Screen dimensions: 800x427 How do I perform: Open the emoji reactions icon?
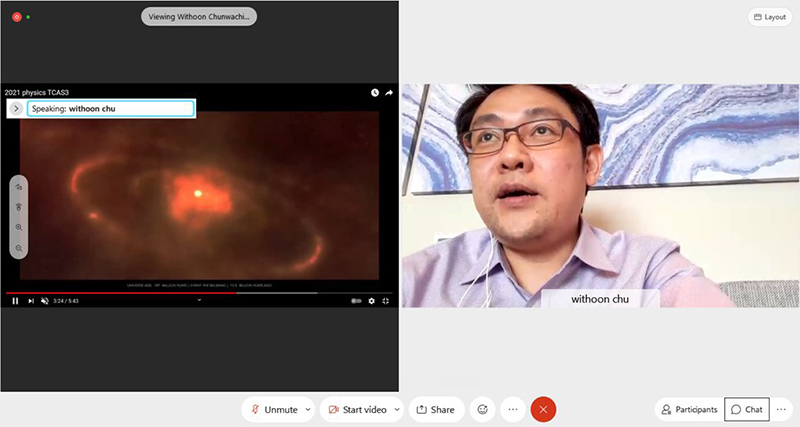(x=483, y=409)
